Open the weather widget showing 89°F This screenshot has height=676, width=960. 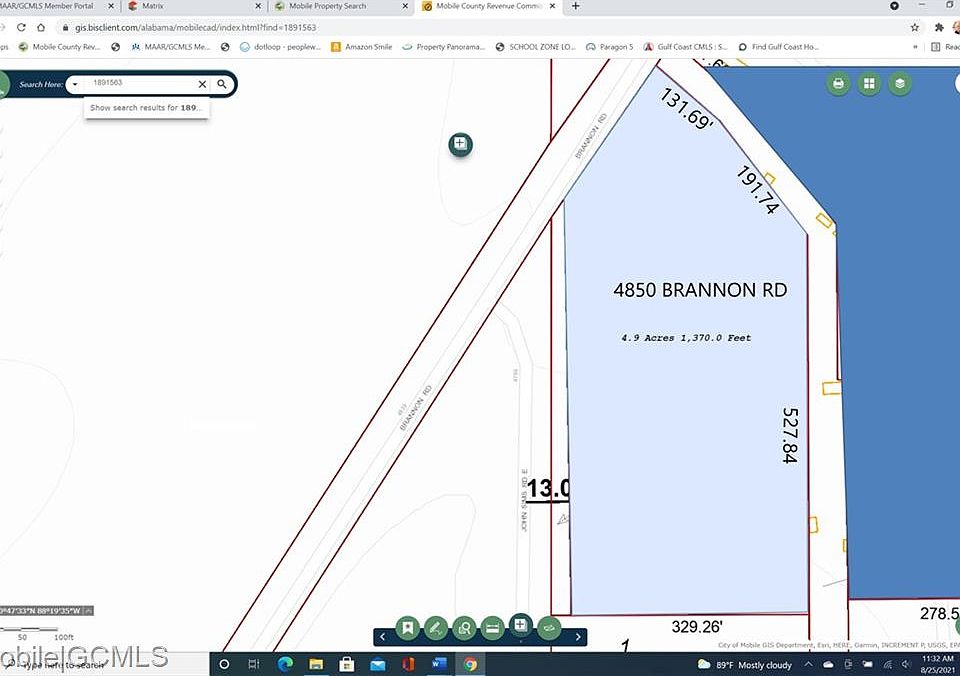745,665
